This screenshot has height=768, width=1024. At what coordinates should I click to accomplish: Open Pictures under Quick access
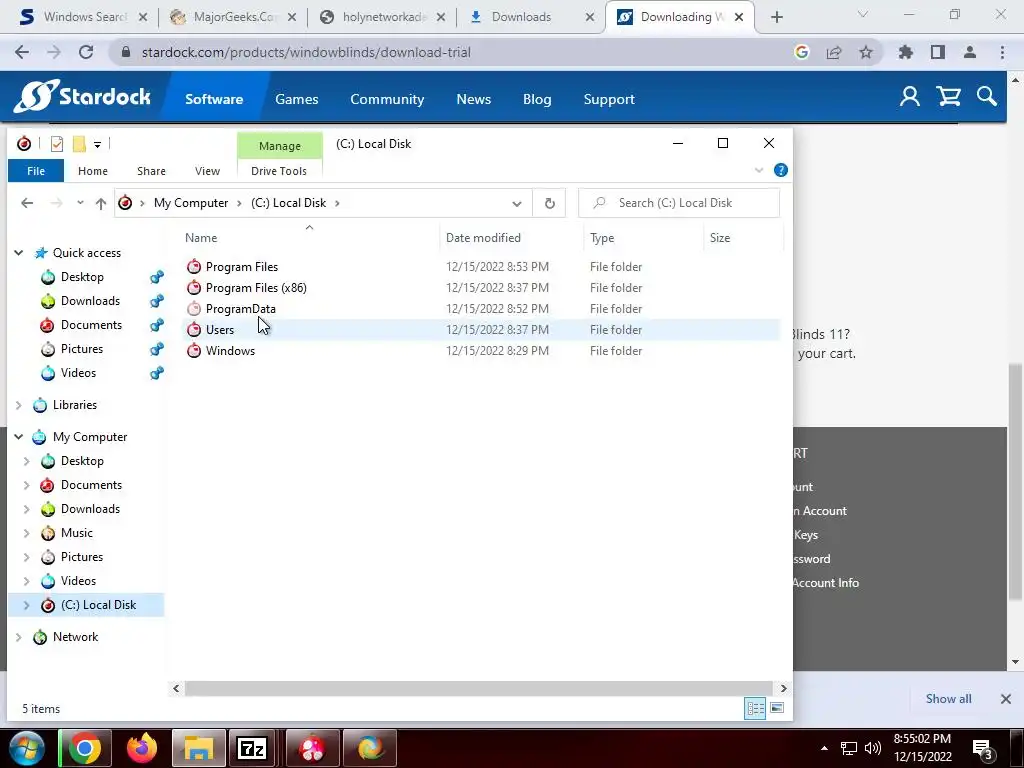click(82, 349)
